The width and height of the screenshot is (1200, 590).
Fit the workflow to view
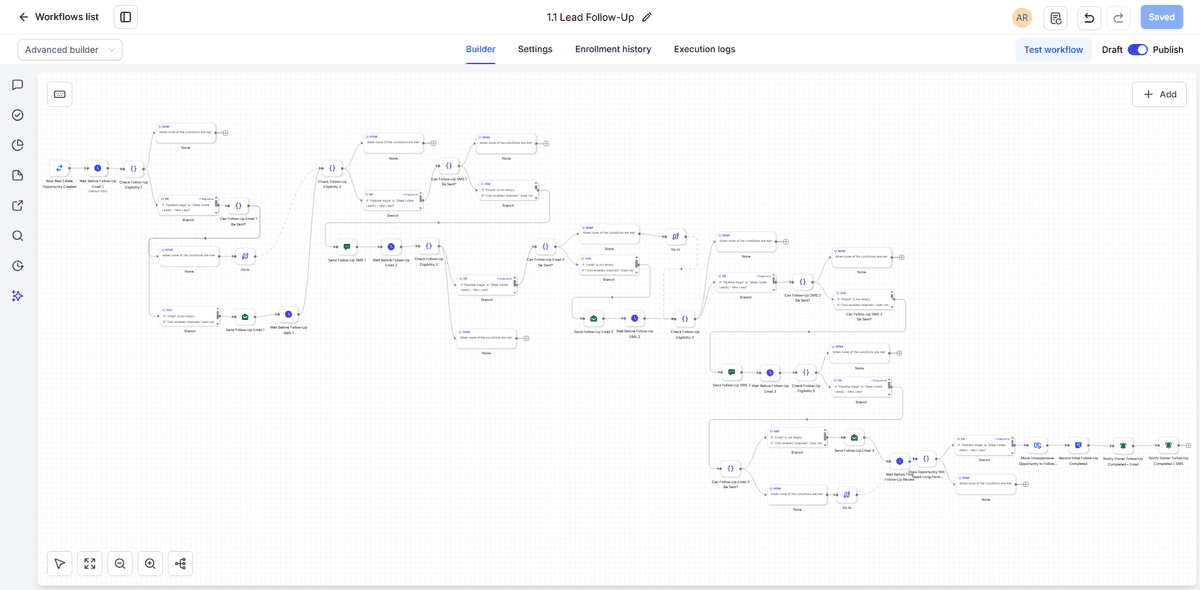coord(90,564)
